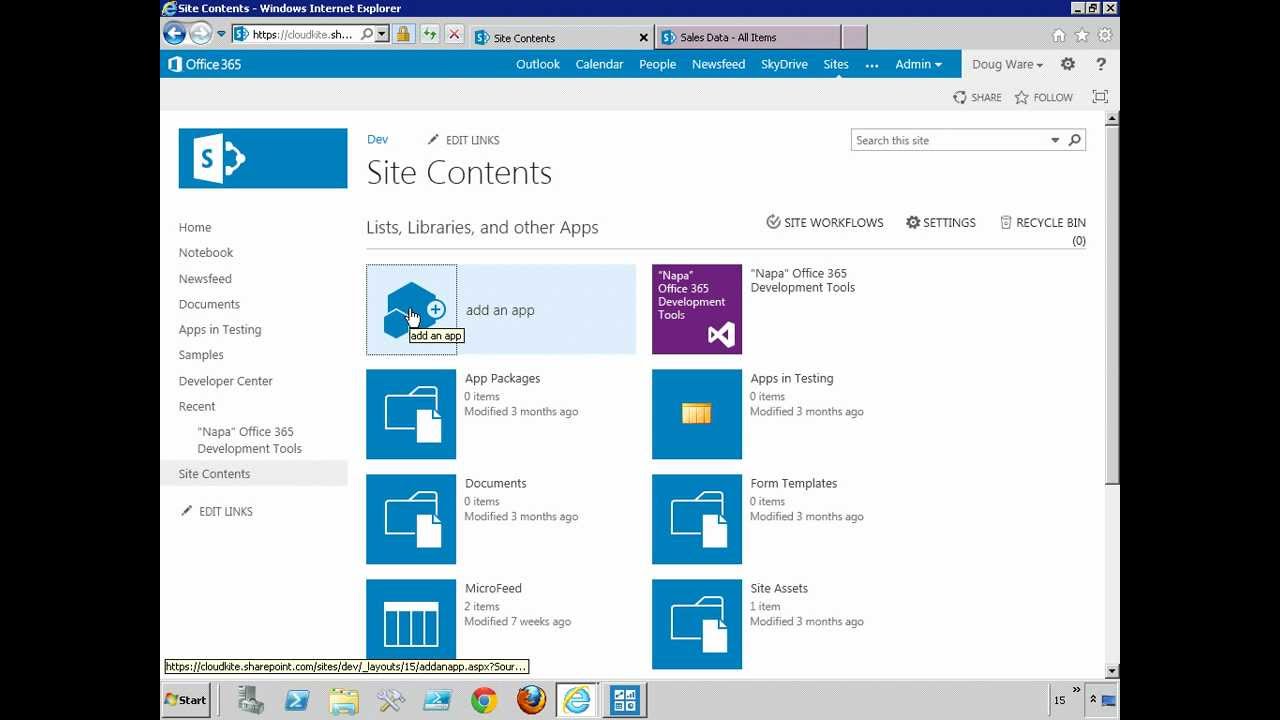This screenshot has height=720, width=1280.
Task: Open the Documents library tile icon
Action: click(411, 519)
